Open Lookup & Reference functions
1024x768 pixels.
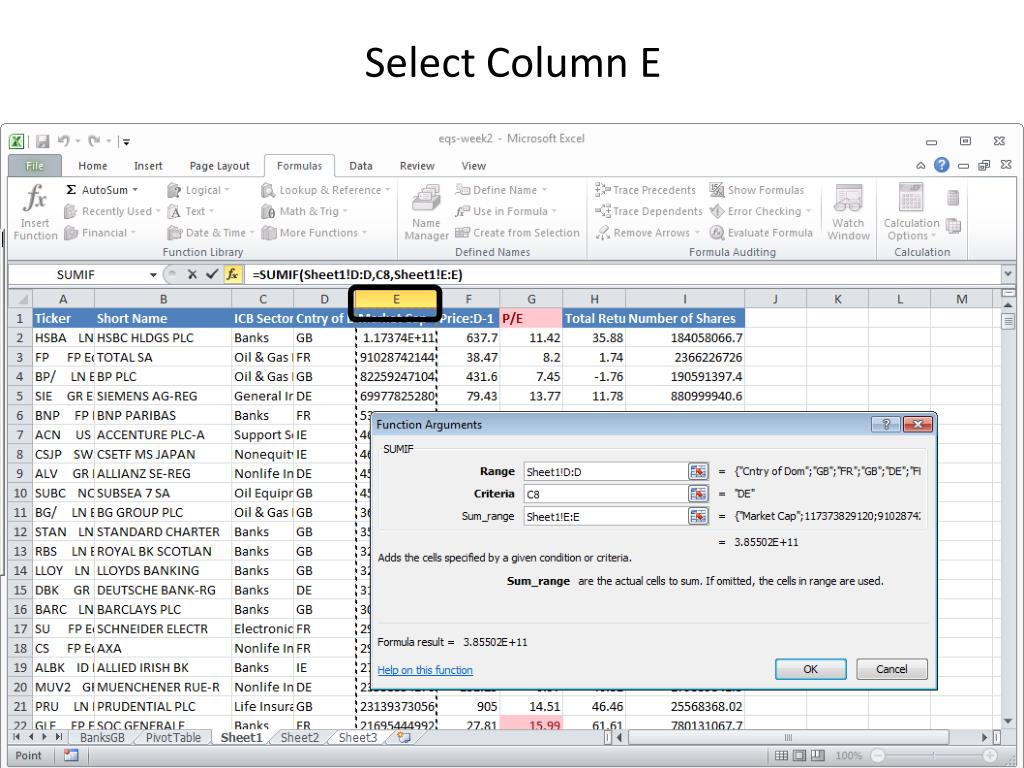coord(325,190)
